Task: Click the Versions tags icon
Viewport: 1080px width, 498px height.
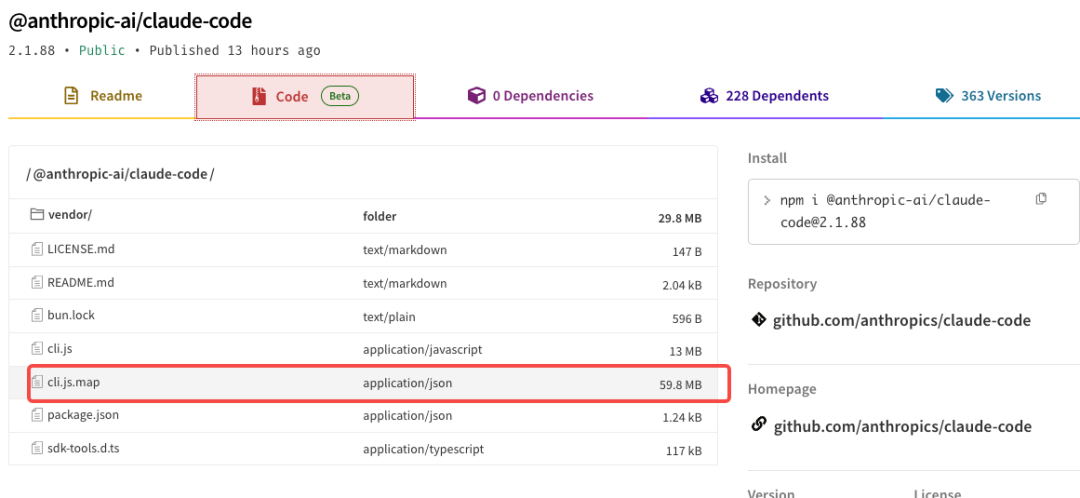Action: click(944, 96)
